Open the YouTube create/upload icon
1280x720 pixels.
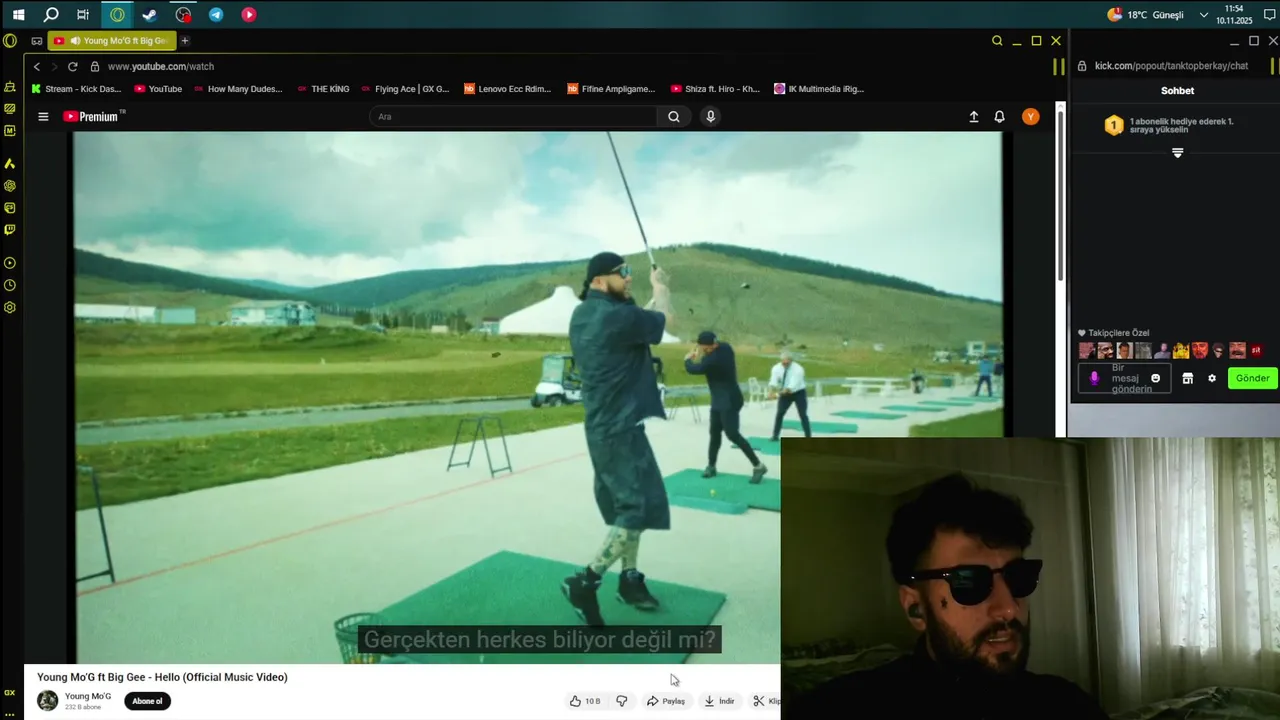(974, 117)
